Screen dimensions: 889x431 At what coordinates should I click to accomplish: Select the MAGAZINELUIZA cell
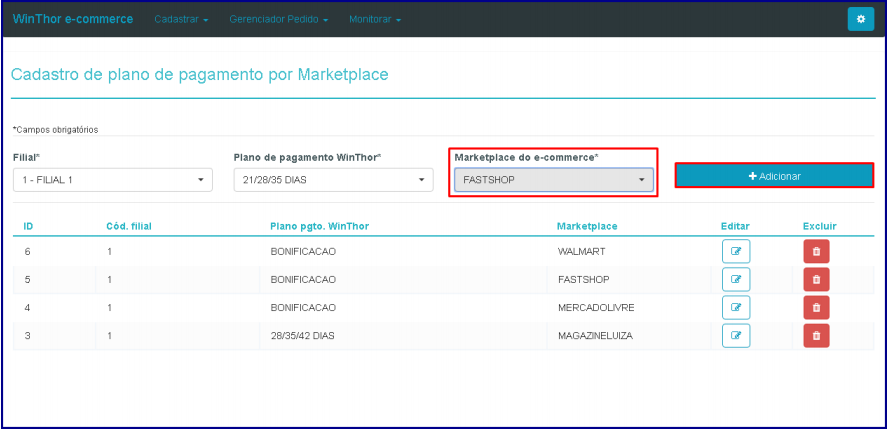pyautogui.click(x=595, y=336)
